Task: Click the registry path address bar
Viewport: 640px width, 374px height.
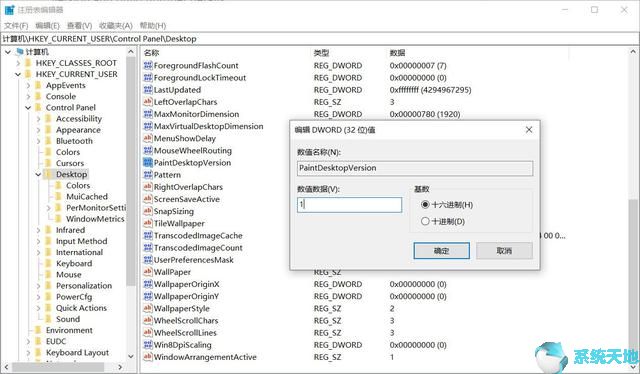Action: pos(320,39)
